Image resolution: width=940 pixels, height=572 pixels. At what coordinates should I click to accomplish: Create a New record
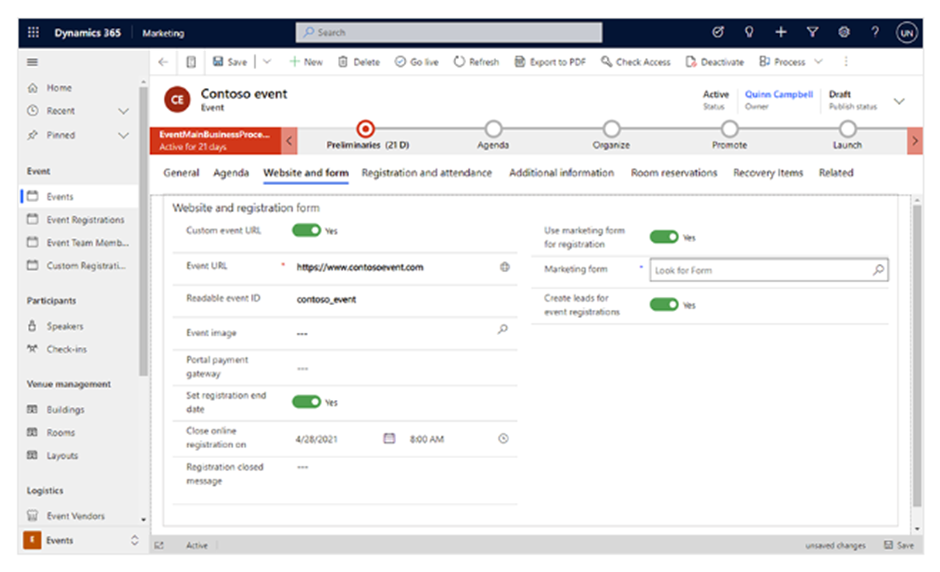[306, 62]
